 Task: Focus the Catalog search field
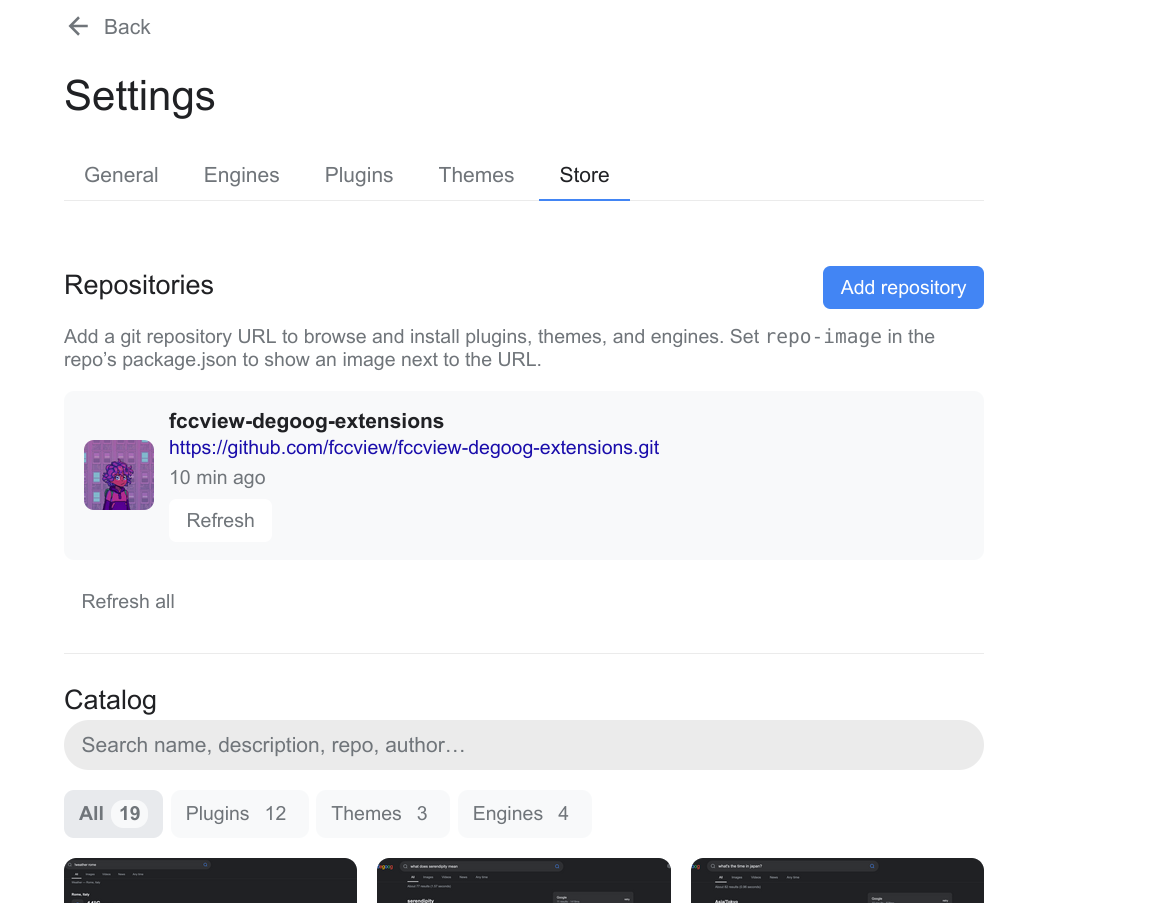pyautogui.click(x=523, y=745)
